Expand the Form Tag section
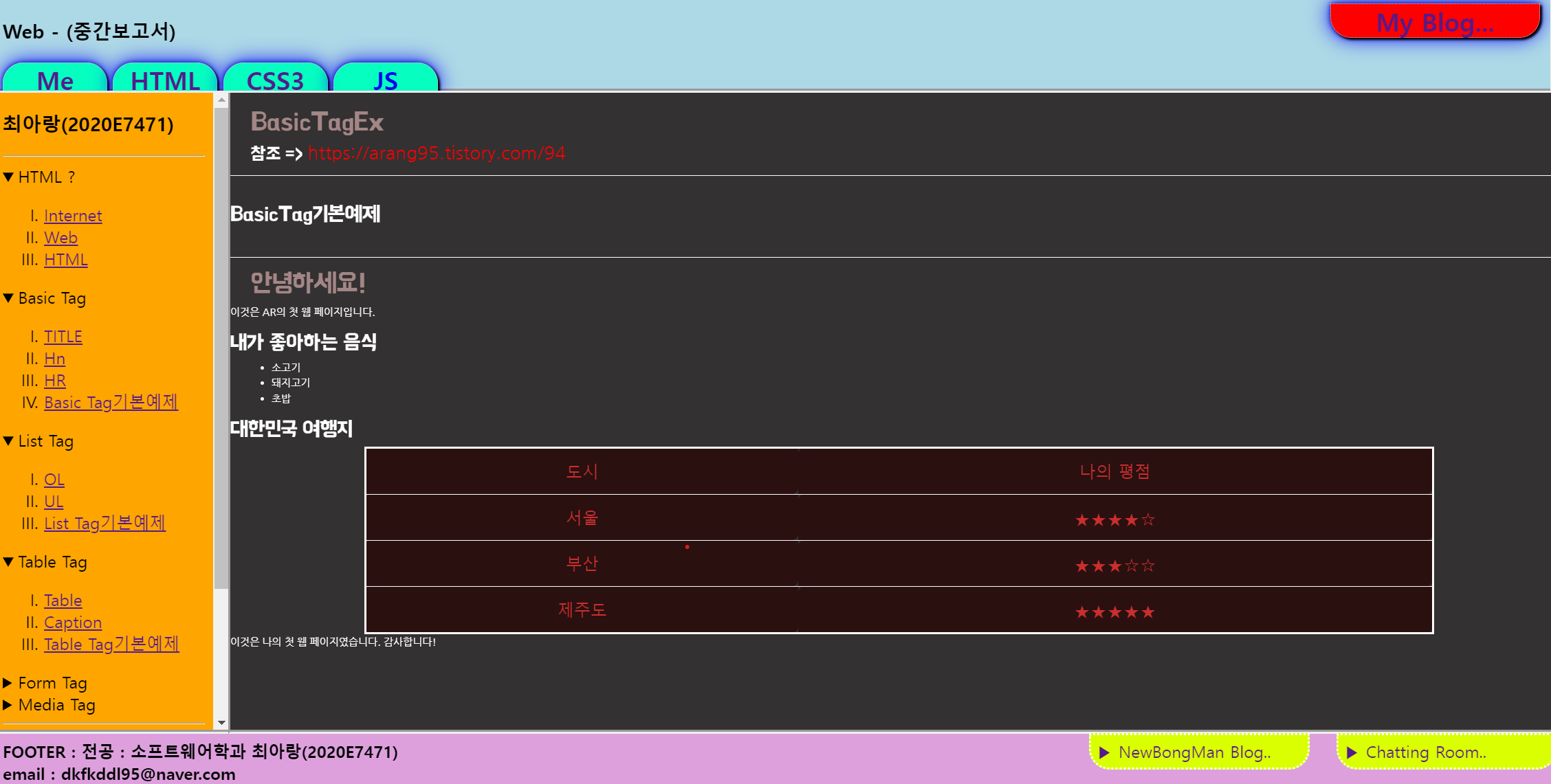Screen dimensions: 1551x784 point(8,683)
